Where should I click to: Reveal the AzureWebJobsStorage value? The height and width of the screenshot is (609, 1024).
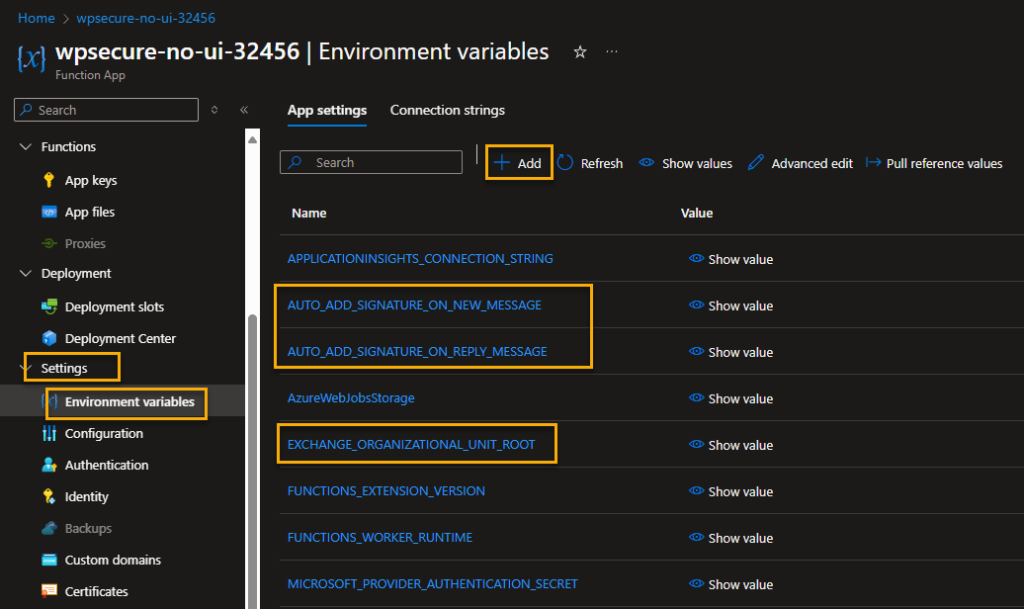(731, 398)
